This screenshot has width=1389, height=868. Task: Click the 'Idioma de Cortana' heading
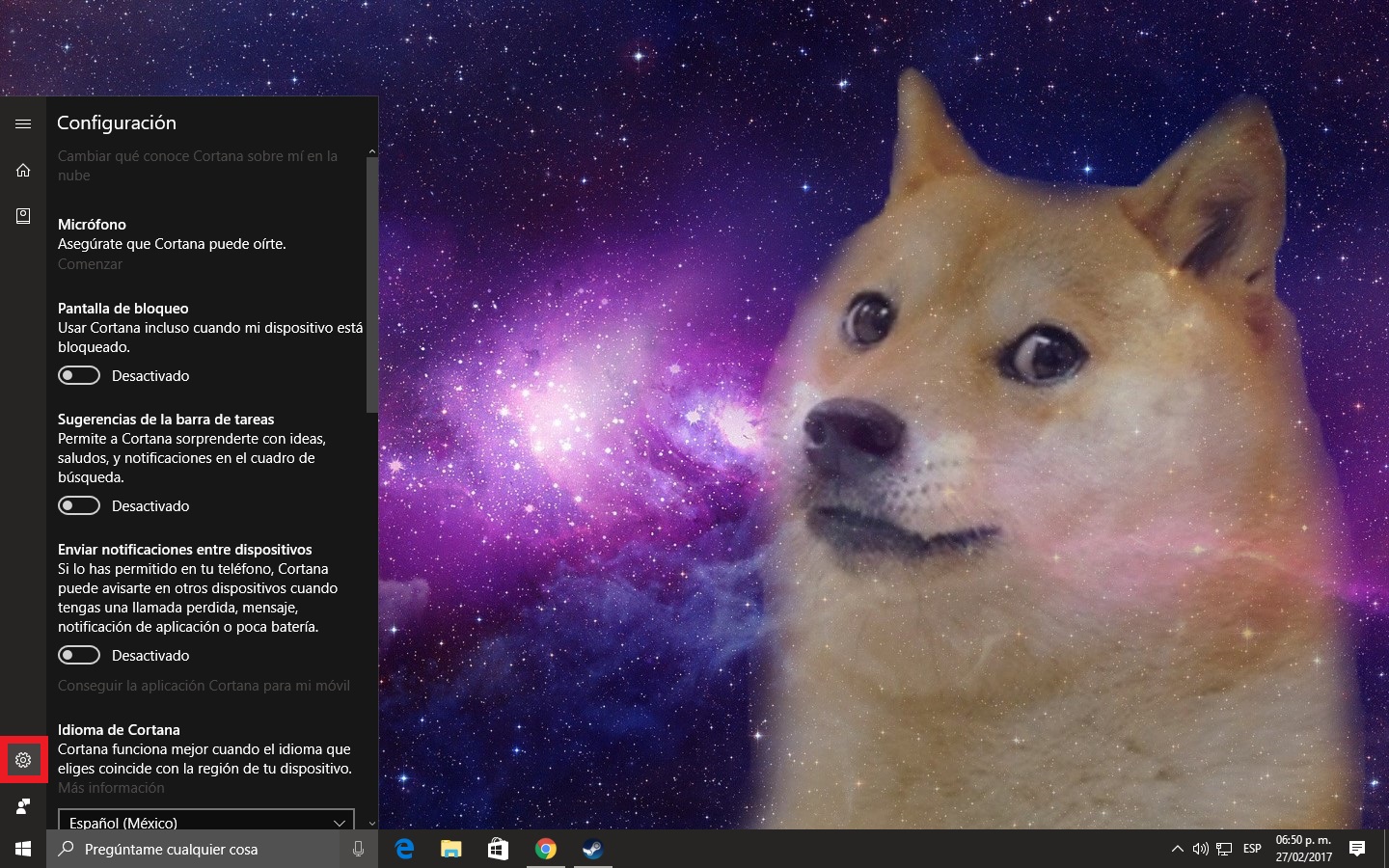click(119, 730)
